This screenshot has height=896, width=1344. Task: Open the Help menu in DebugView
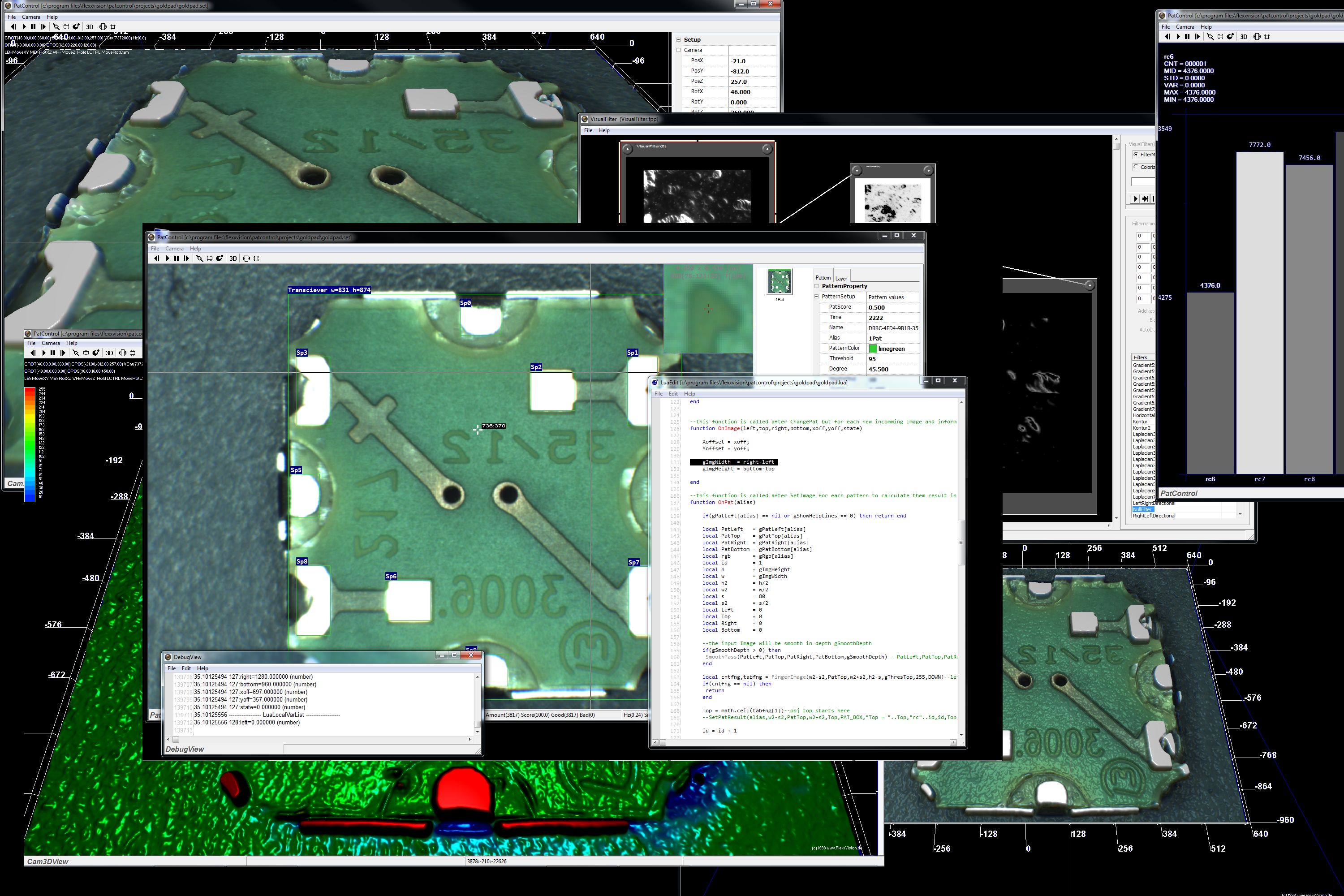pos(202,668)
